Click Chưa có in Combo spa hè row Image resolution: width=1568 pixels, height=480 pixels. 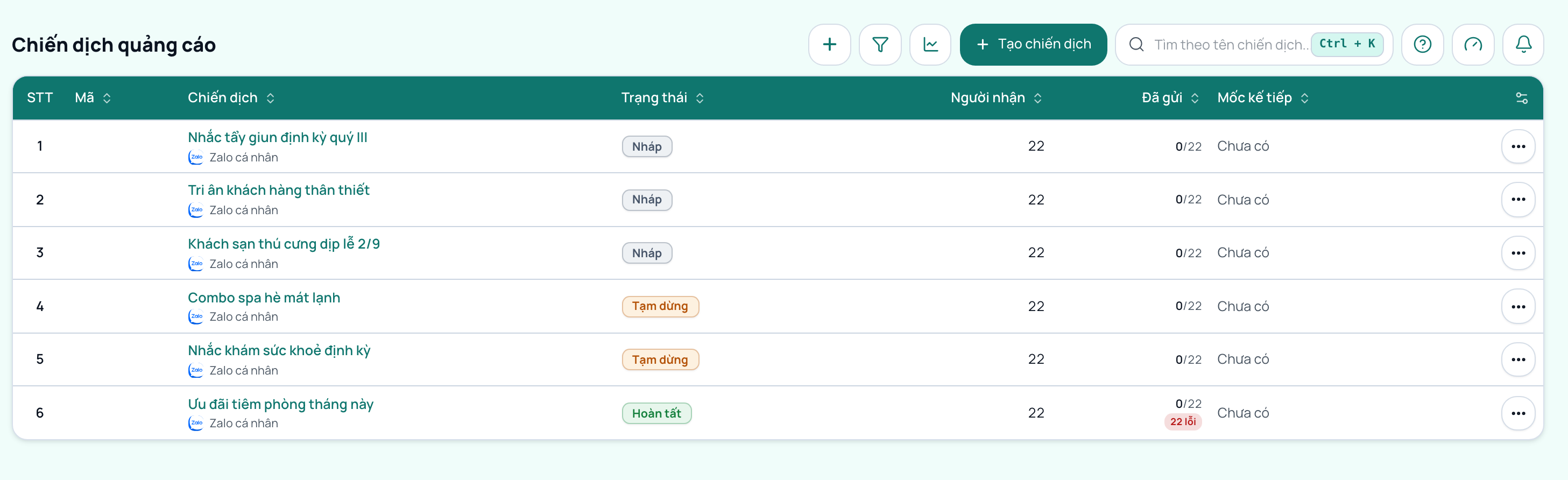click(x=1242, y=306)
